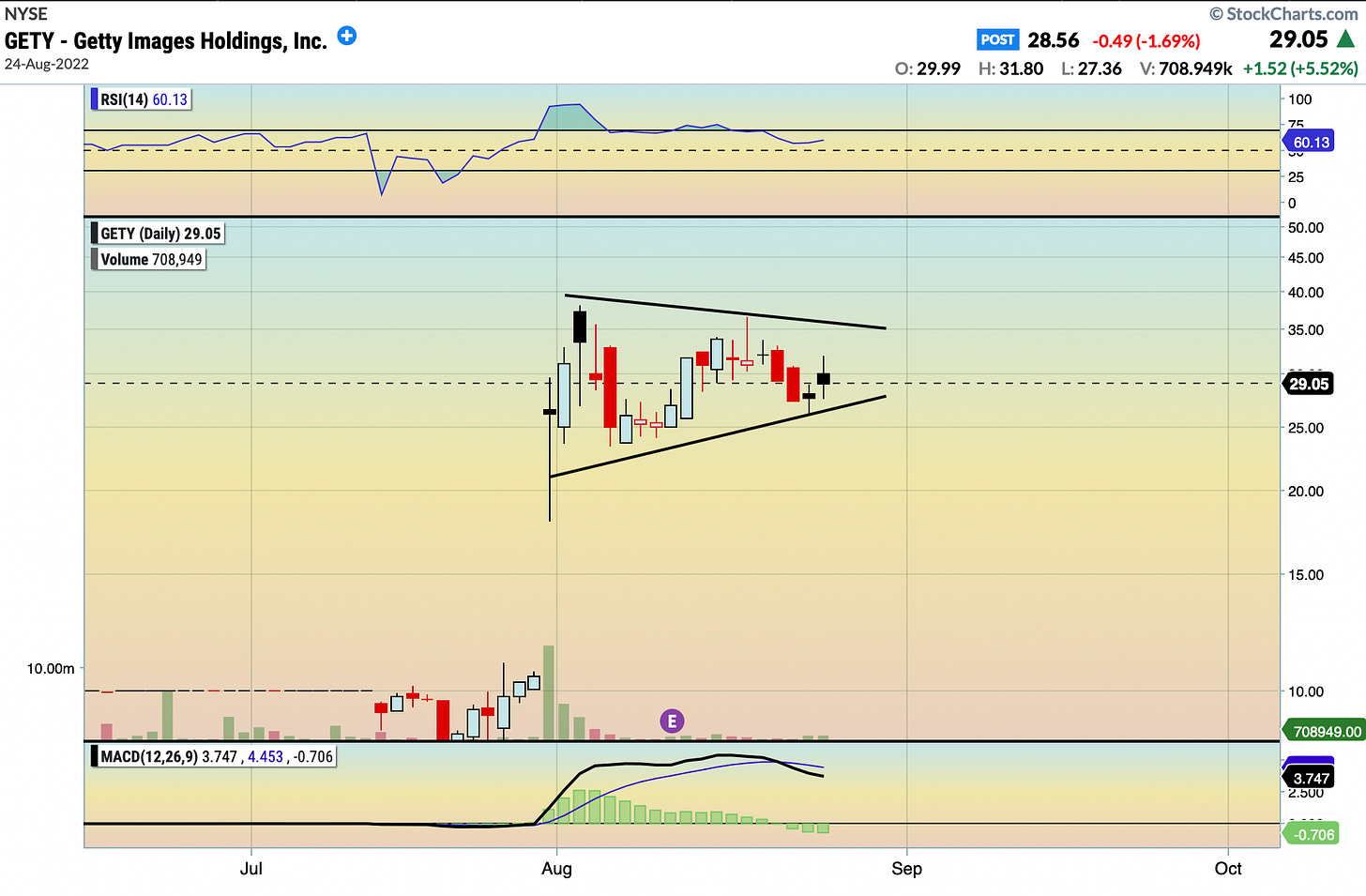Click the 24-Aug-2022 date text
Screen dimensions: 1366x896
(47, 65)
